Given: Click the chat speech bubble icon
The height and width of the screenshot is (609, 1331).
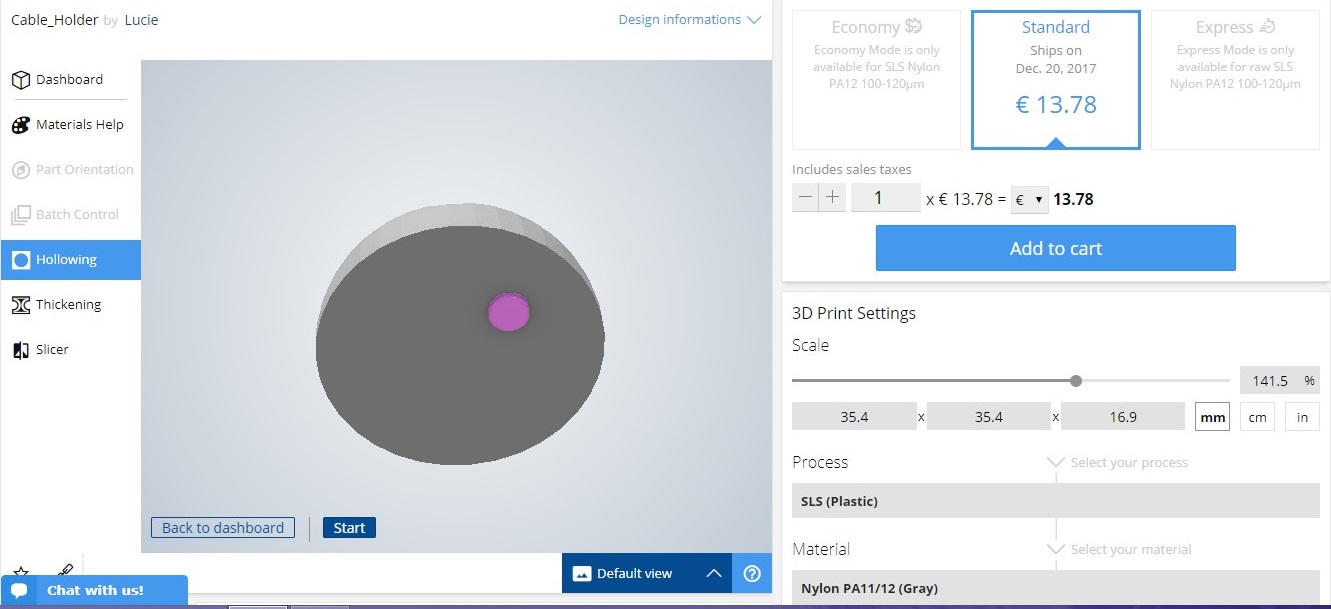Looking at the screenshot, I should tap(19, 590).
